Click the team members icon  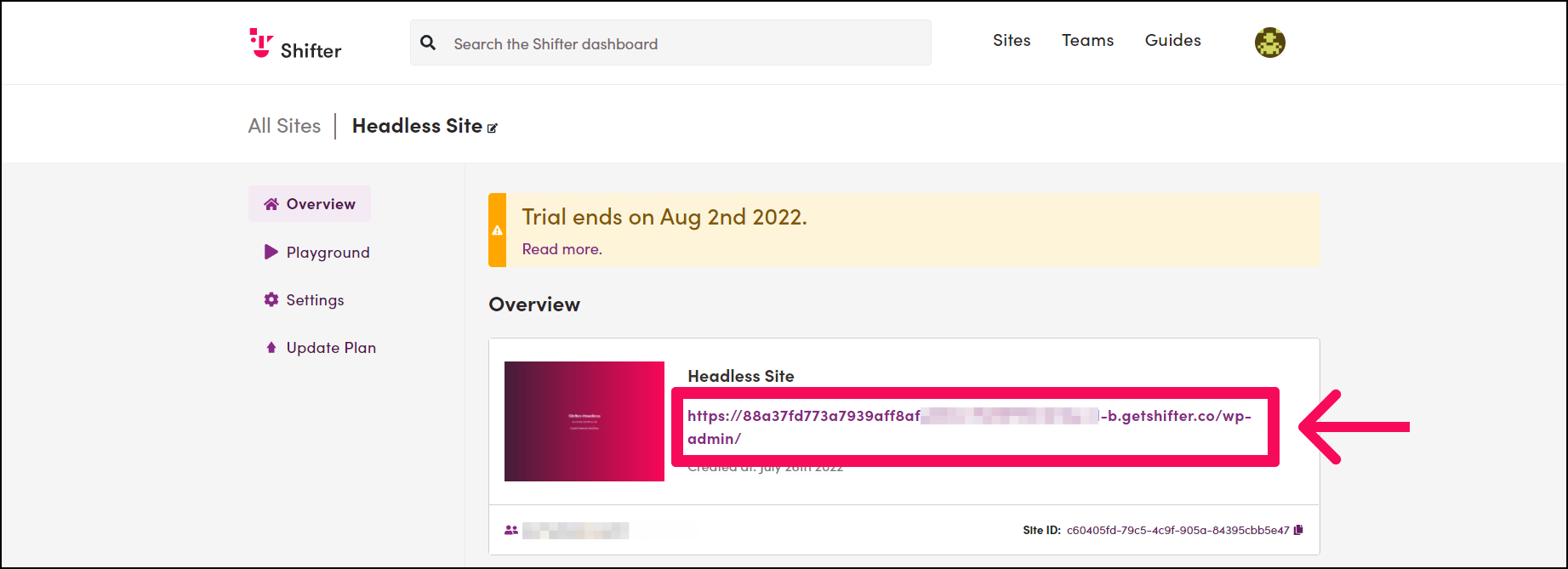point(511,530)
